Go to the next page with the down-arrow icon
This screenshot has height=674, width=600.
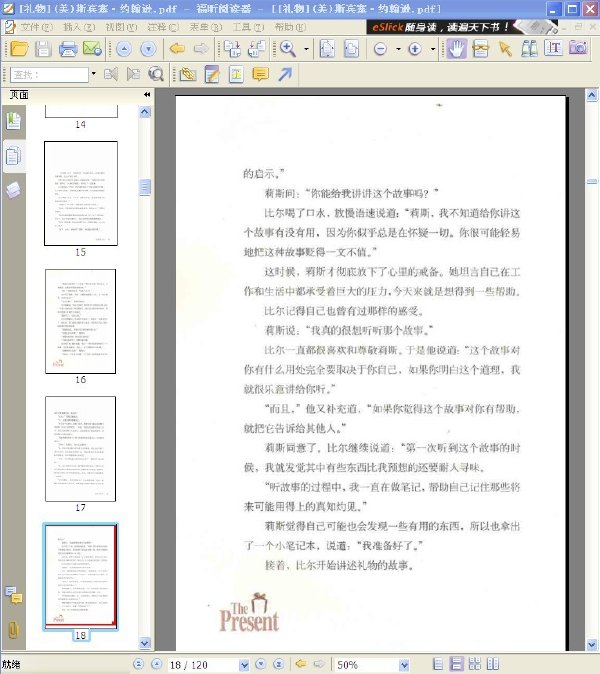pos(148,49)
